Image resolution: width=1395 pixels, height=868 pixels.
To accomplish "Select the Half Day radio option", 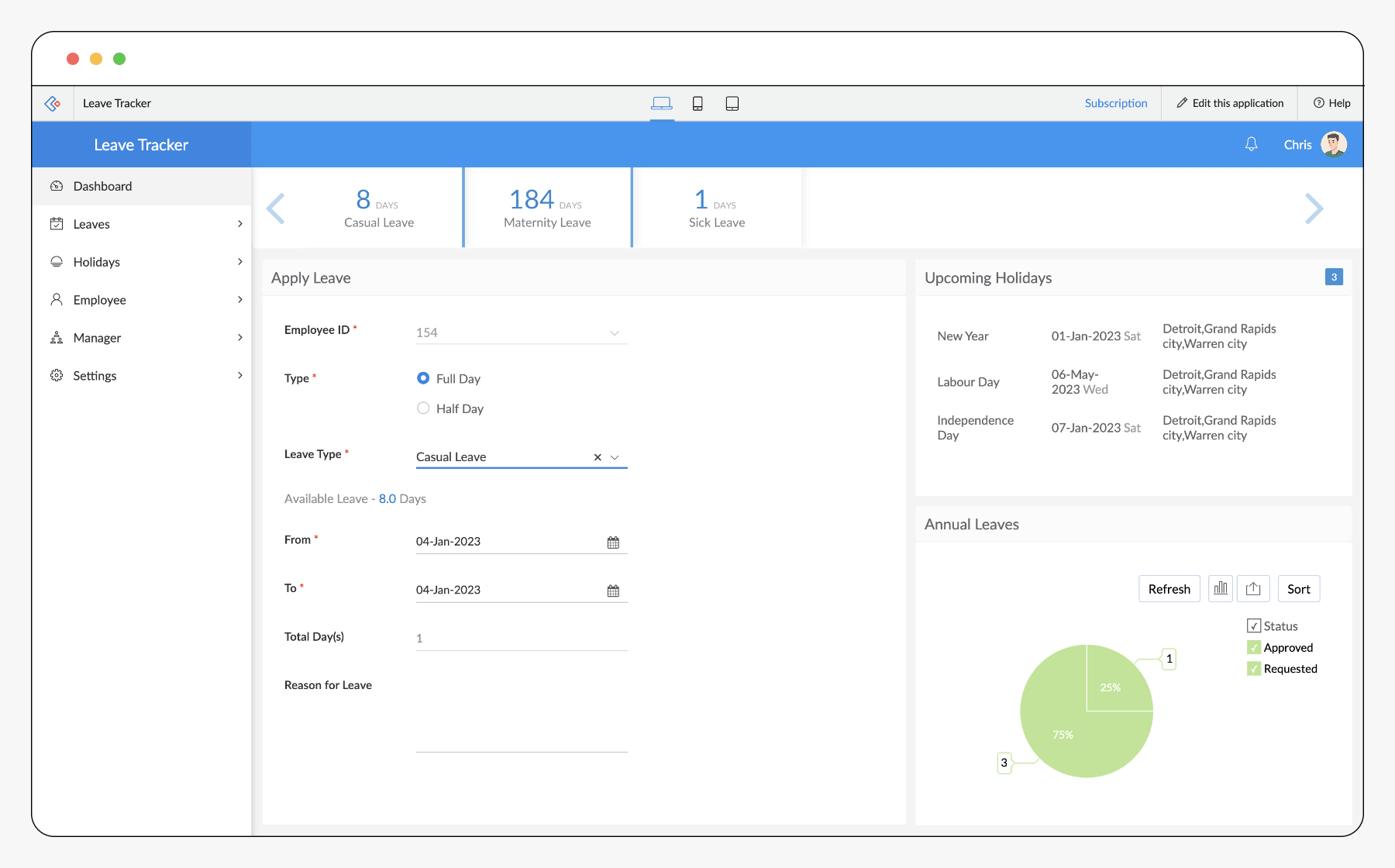I will pos(423,408).
